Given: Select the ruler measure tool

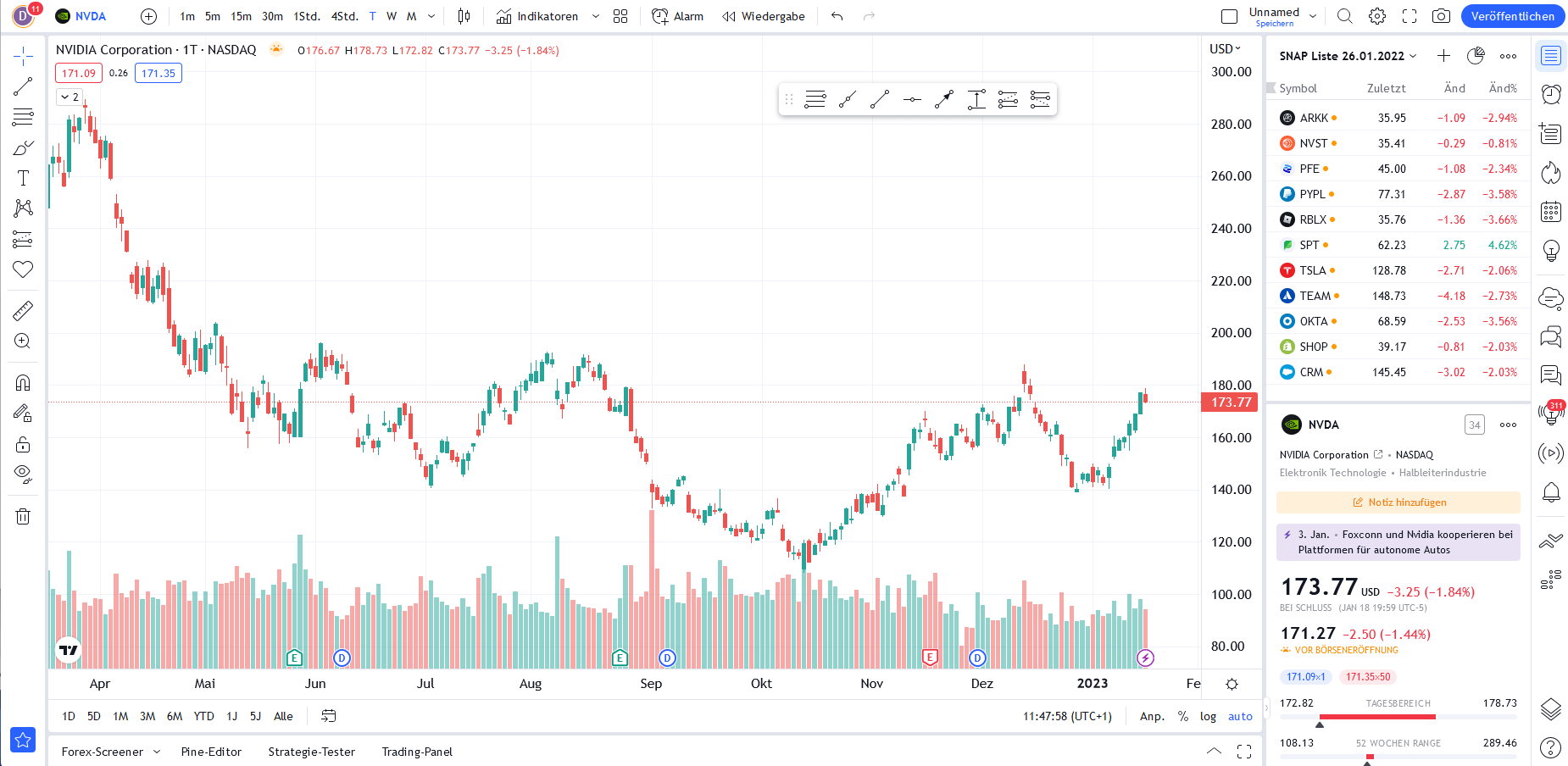Looking at the screenshot, I should point(23,311).
